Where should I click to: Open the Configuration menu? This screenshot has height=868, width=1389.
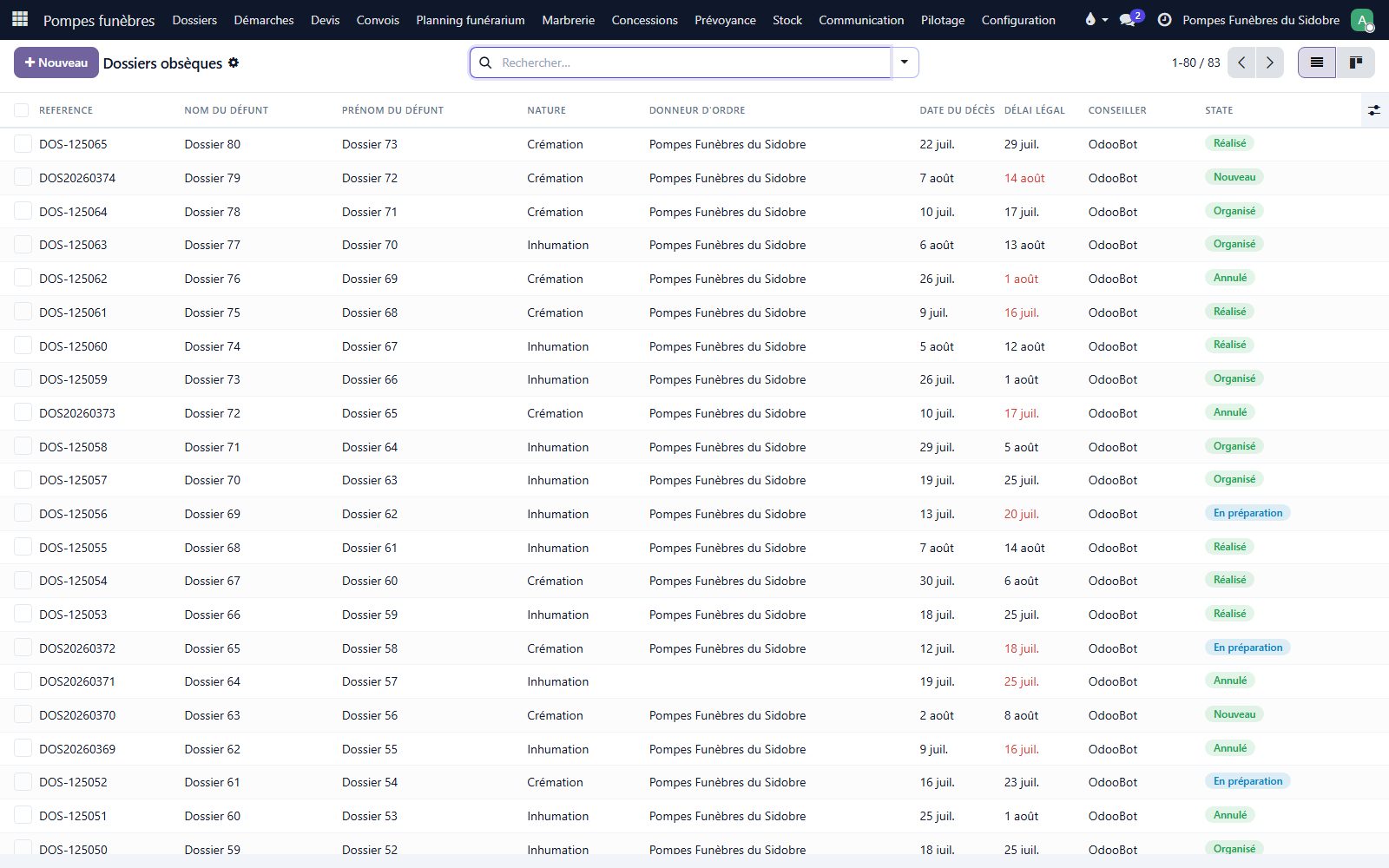click(x=1018, y=20)
